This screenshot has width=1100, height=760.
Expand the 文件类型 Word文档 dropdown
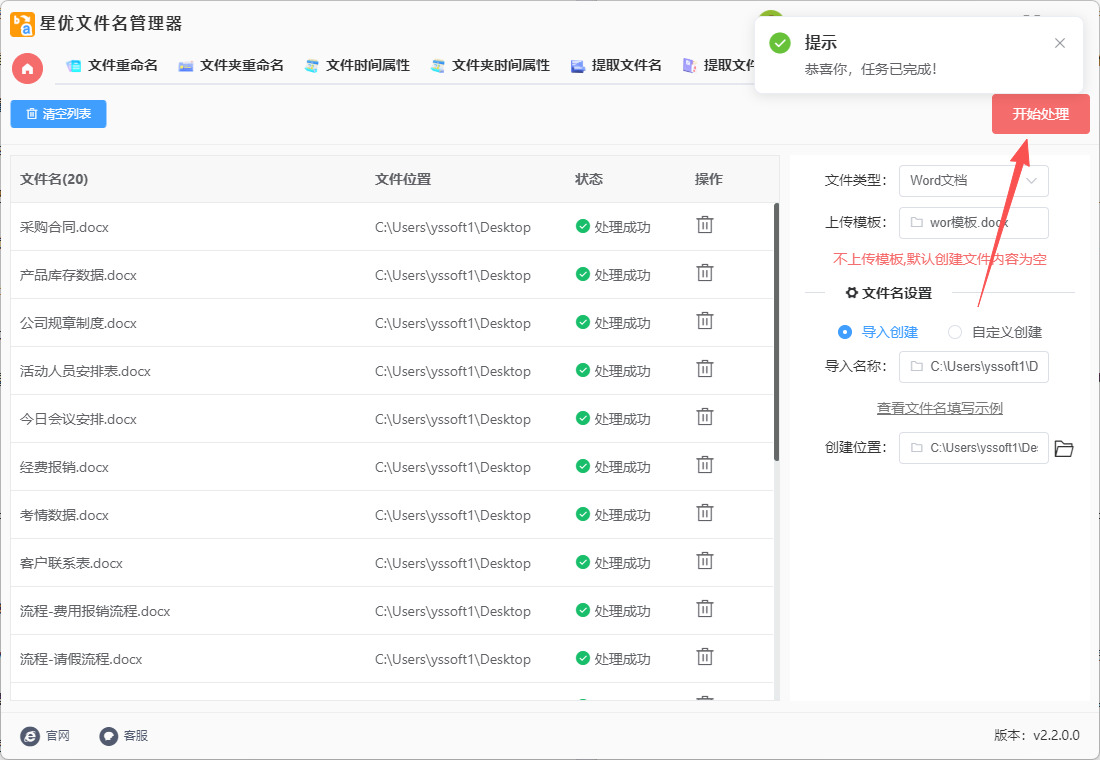tap(973, 181)
